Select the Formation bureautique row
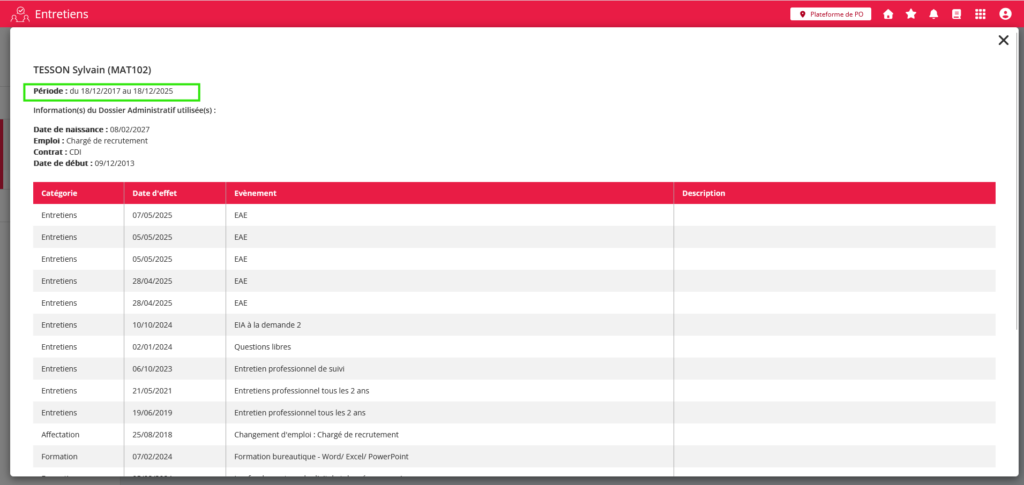The width and height of the screenshot is (1024, 485). [x=320, y=456]
